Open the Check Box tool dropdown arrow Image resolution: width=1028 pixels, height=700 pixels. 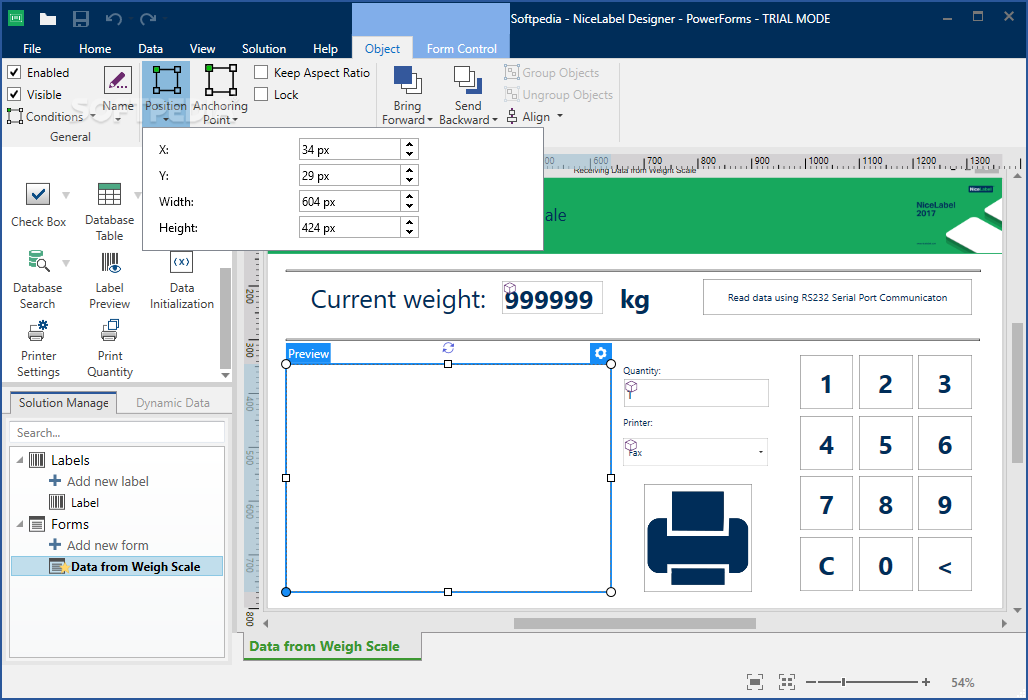coord(66,195)
